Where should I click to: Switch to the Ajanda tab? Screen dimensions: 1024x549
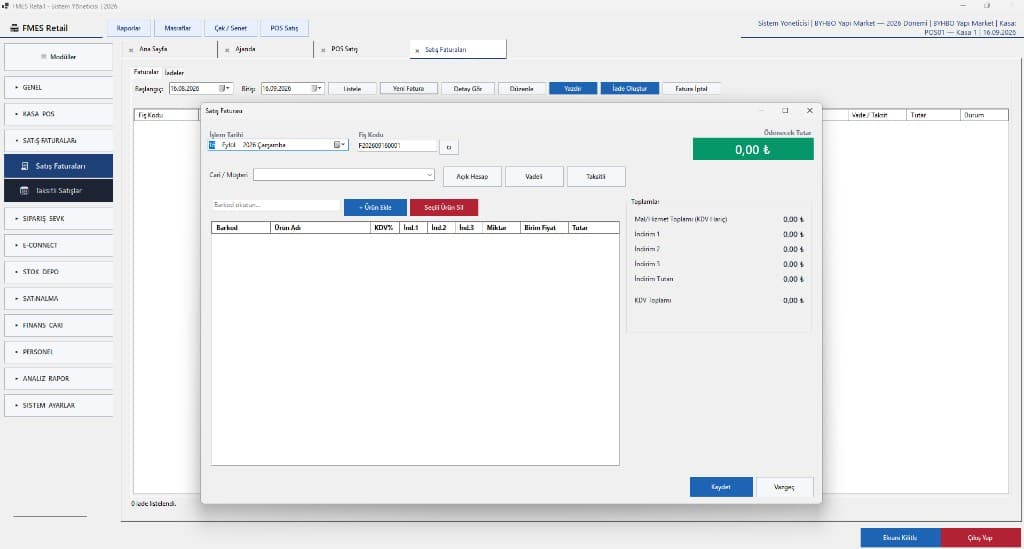[246, 49]
